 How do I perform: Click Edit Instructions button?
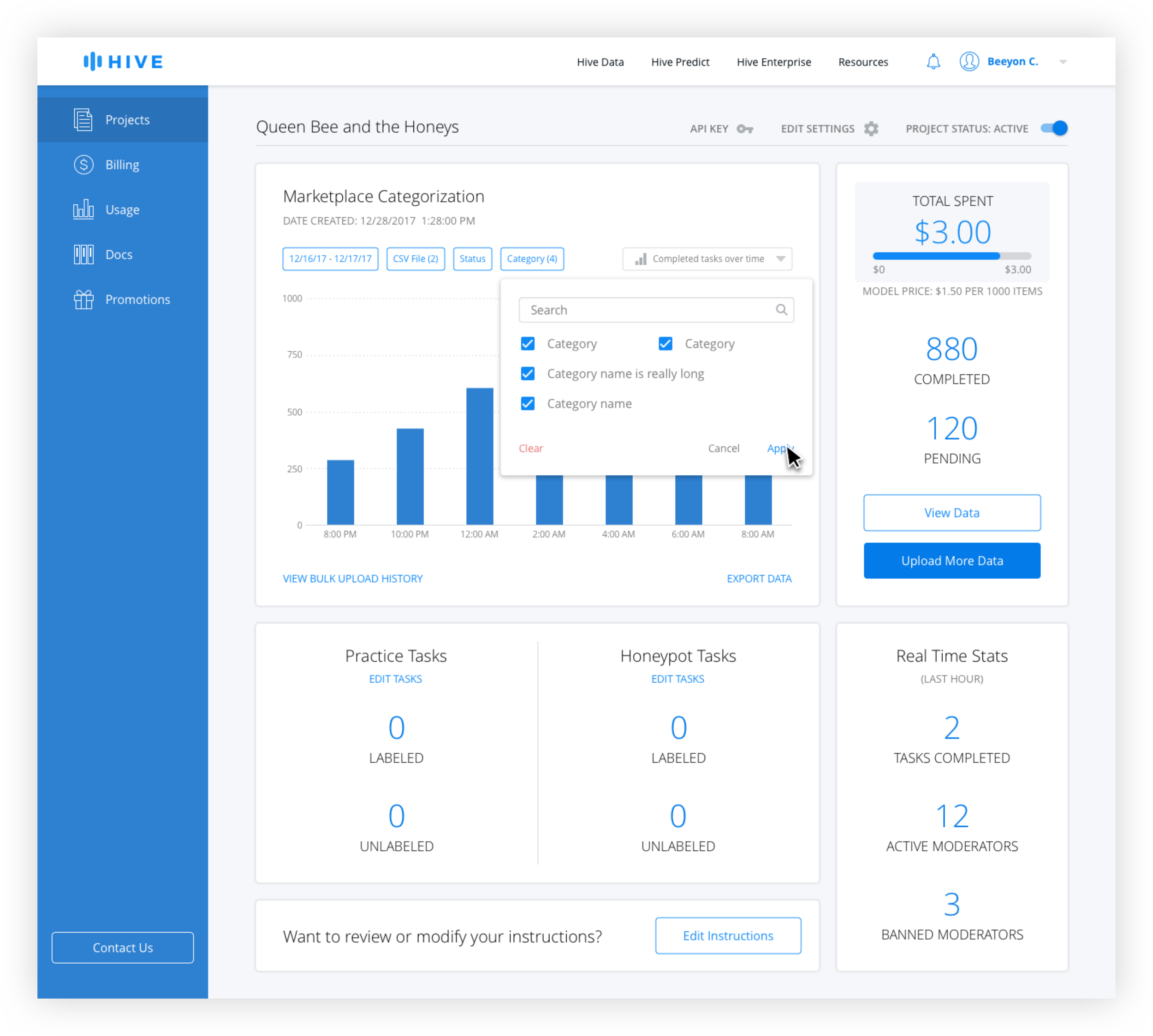728,935
